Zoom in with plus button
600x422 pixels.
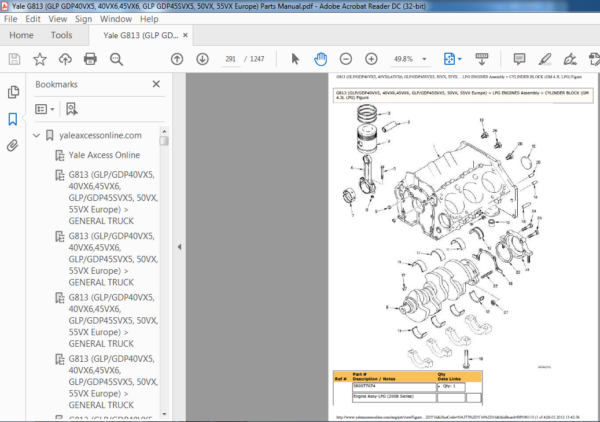point(371,59)
